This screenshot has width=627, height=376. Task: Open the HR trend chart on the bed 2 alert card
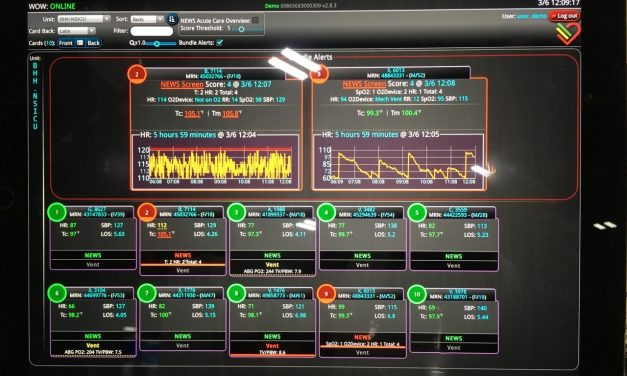(216, 162)
